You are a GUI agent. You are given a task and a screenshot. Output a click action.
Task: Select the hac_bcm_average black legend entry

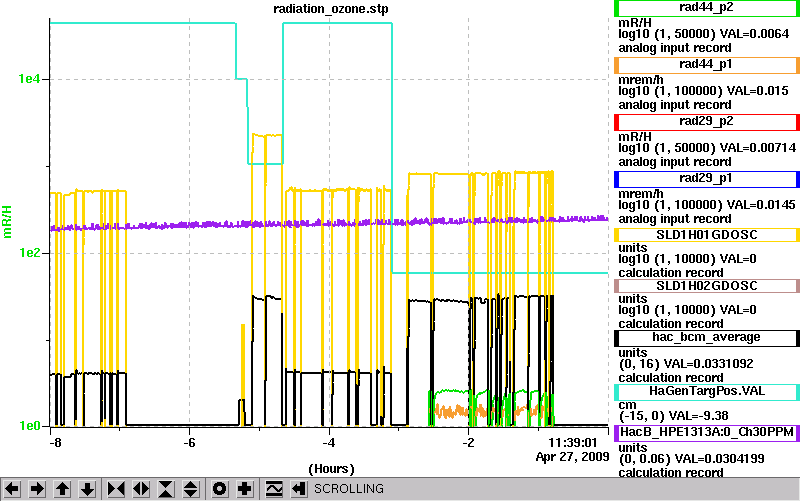tap(706, 338)
